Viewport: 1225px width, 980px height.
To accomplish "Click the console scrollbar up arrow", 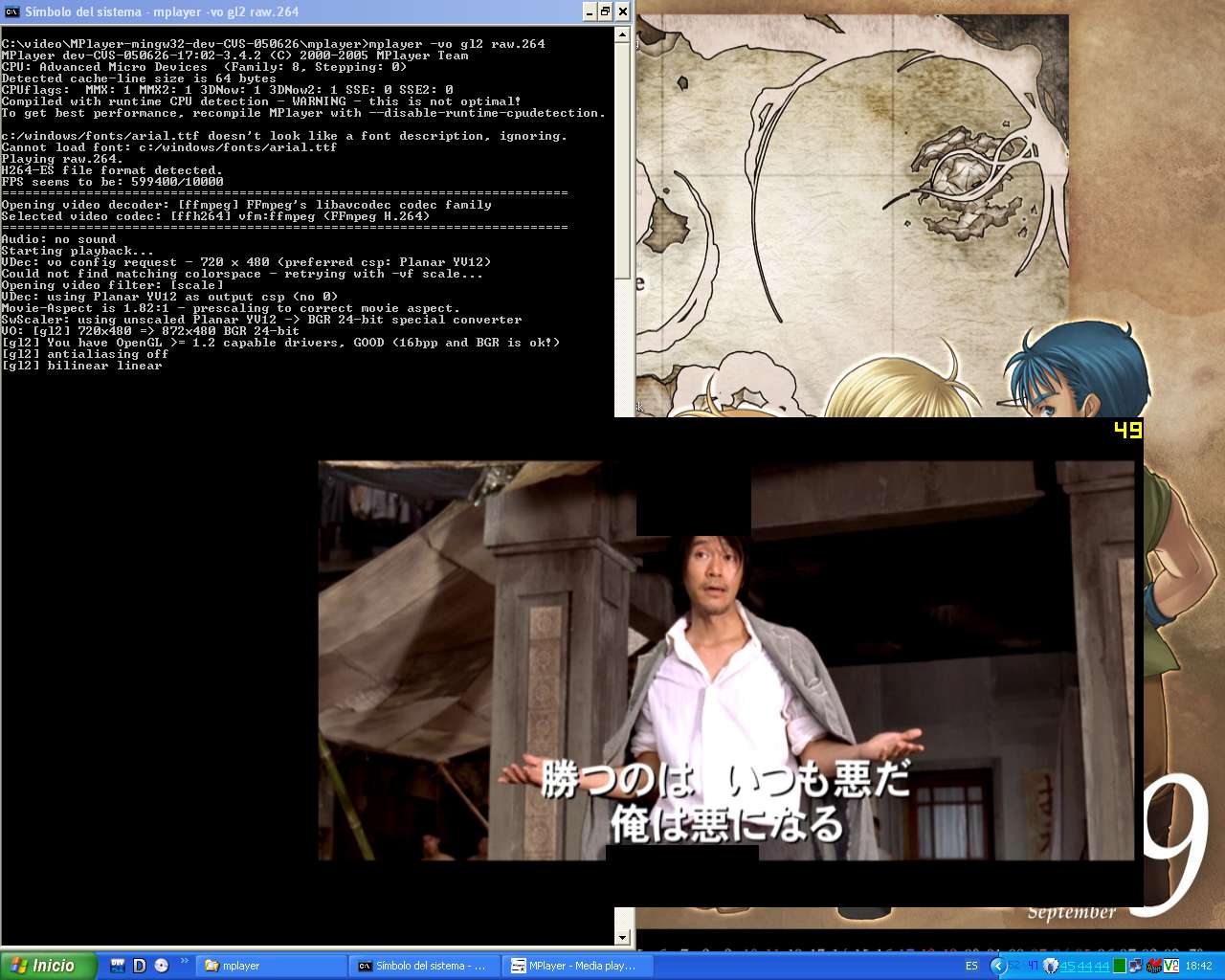I will coord(623,34).
